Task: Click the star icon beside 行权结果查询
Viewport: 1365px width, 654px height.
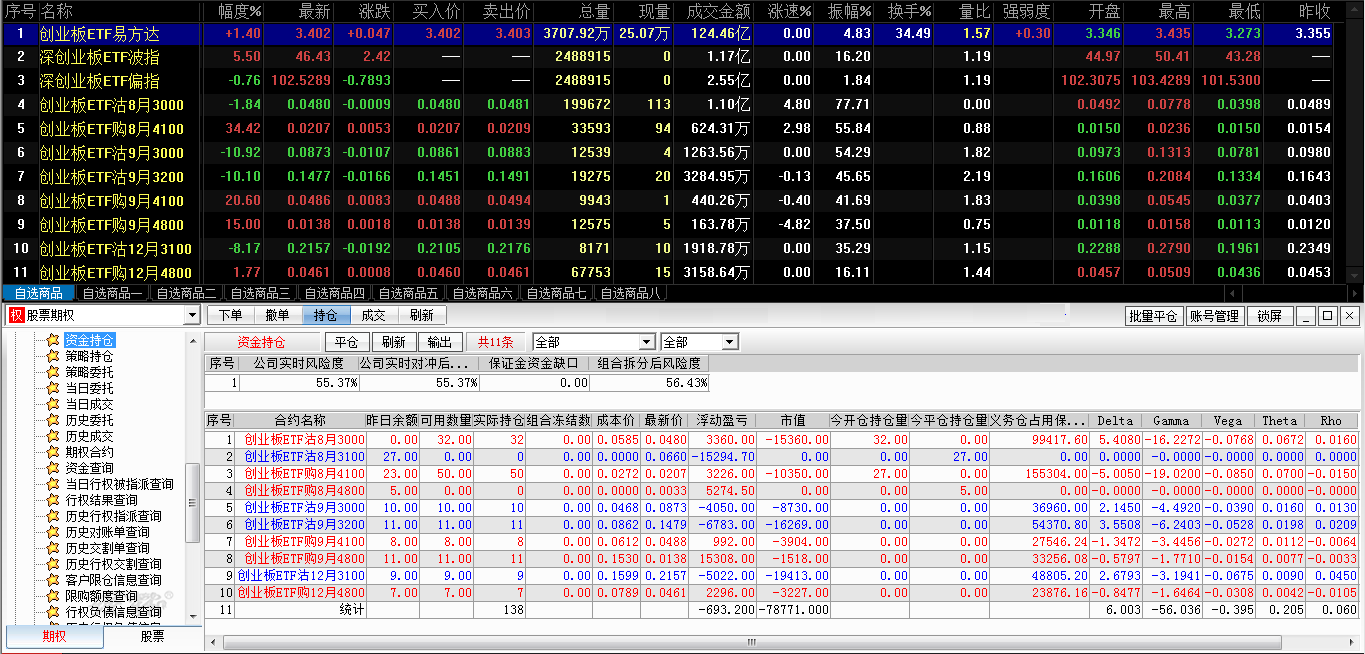Action: pyautogui.click(x=53, y=500)
